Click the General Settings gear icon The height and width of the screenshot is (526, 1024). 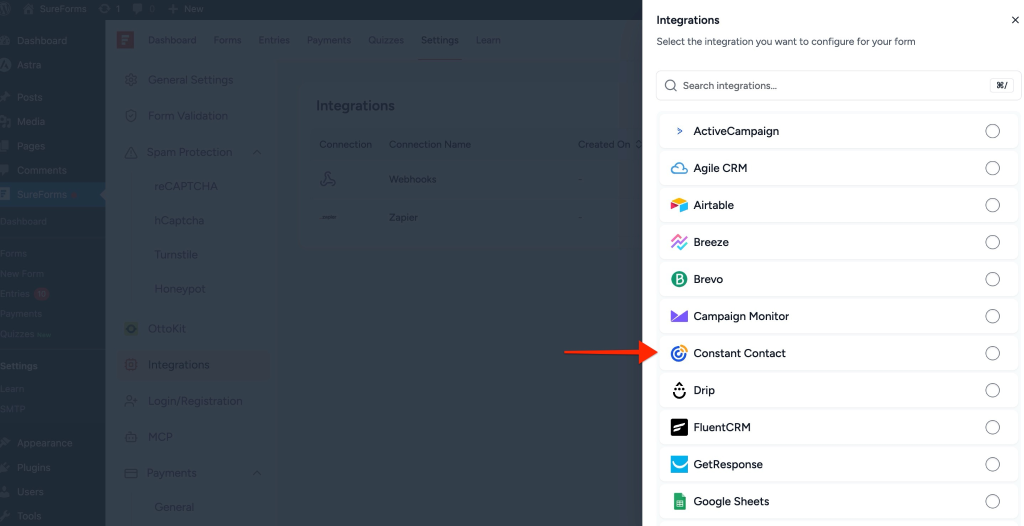tap(131, 80)
